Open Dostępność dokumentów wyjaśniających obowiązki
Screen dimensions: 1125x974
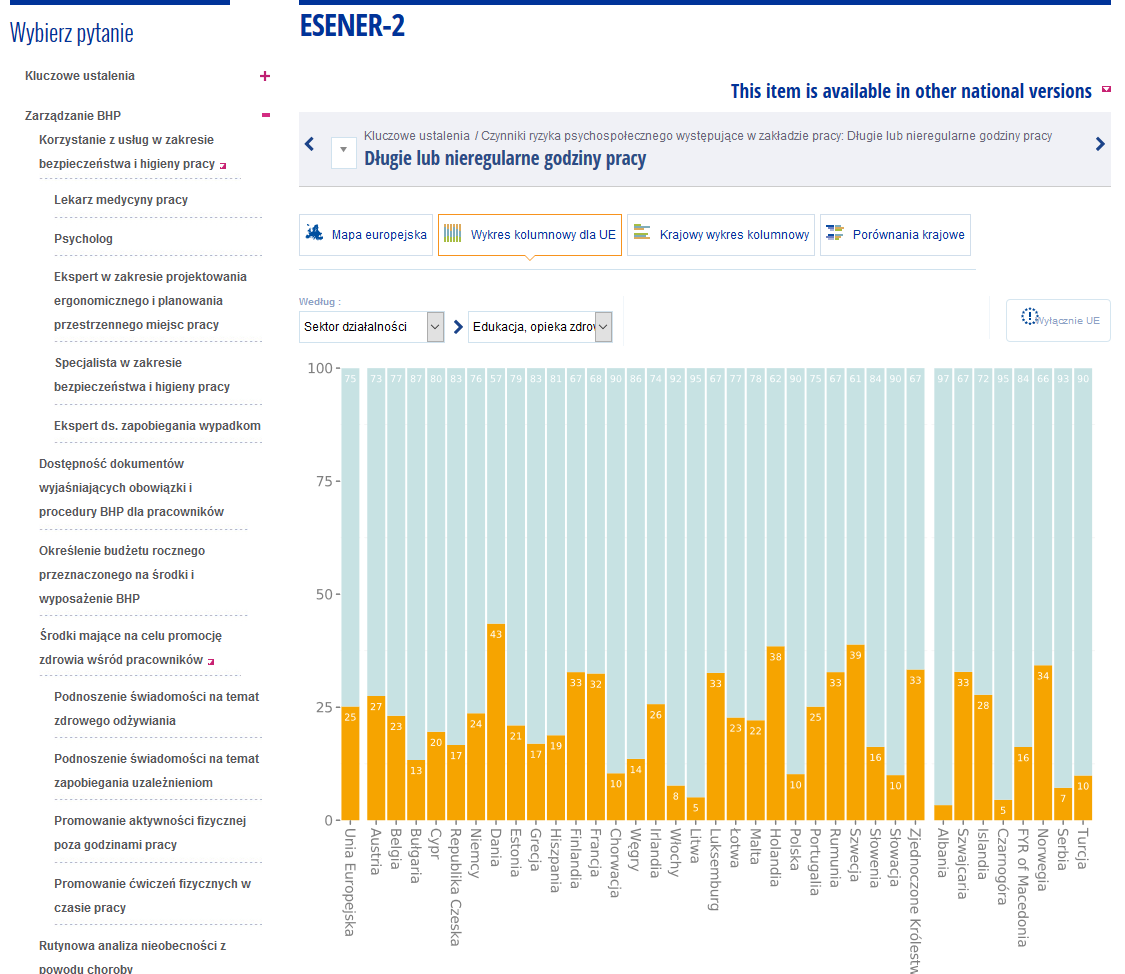pyautogui.click(x=131, y=488)
